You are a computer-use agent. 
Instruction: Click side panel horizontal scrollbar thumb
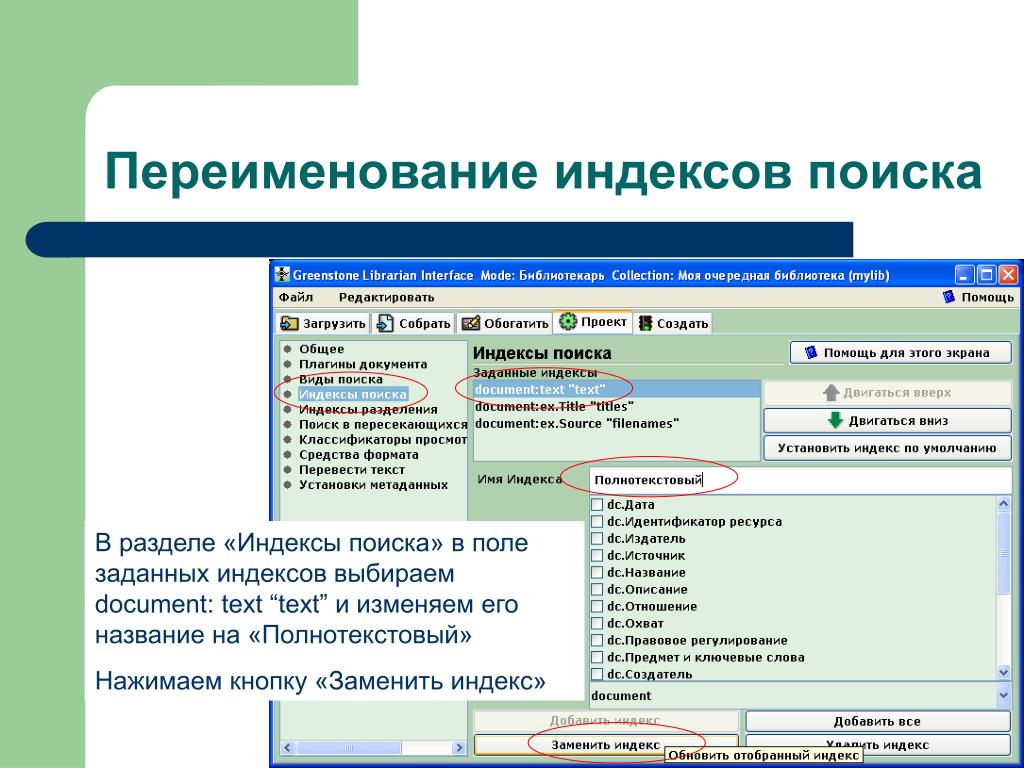pyautogui.click(x=348, y=747)
